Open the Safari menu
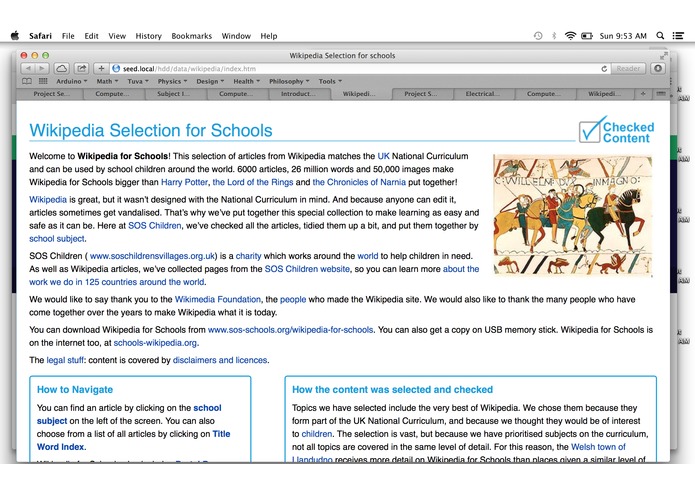Image resolution: width=695 pixels, height=494 pixels. pos(40,36)
